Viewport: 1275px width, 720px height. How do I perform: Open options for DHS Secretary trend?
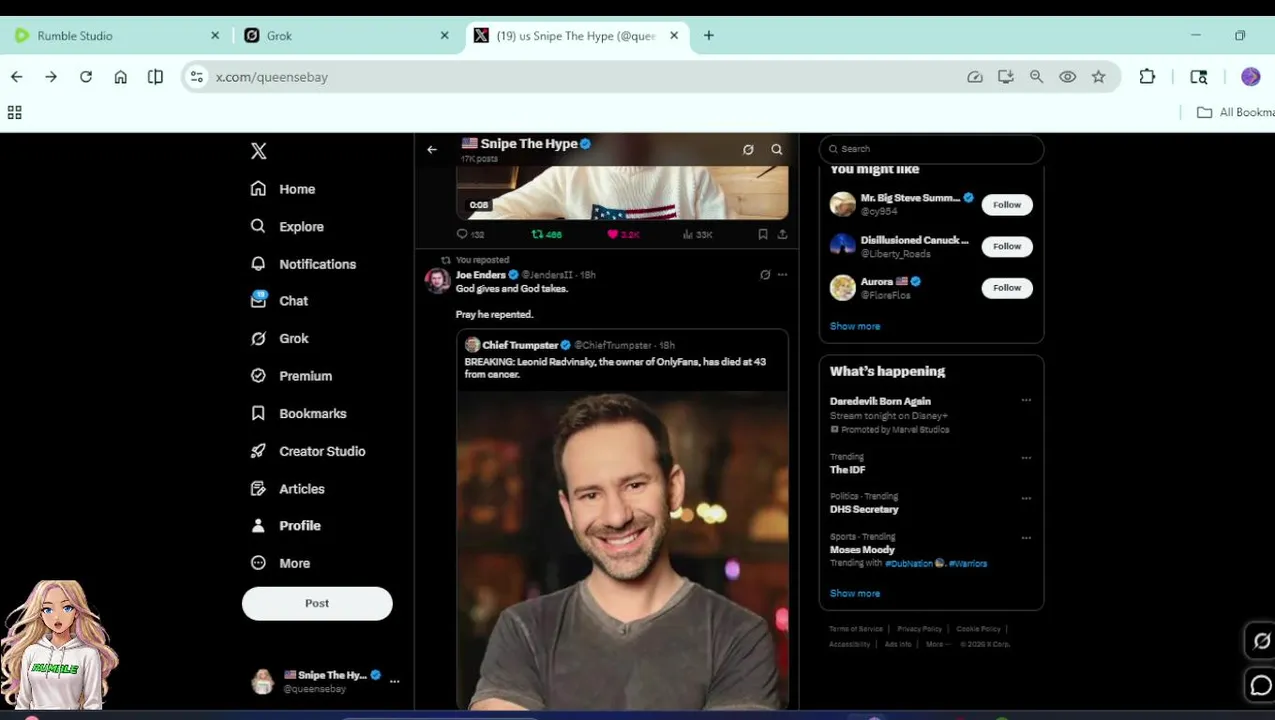1026,498
